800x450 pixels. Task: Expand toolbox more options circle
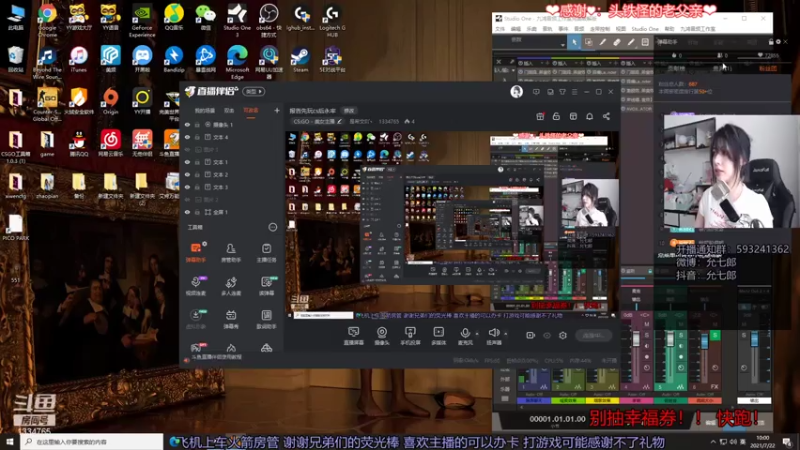coord(272,228)
